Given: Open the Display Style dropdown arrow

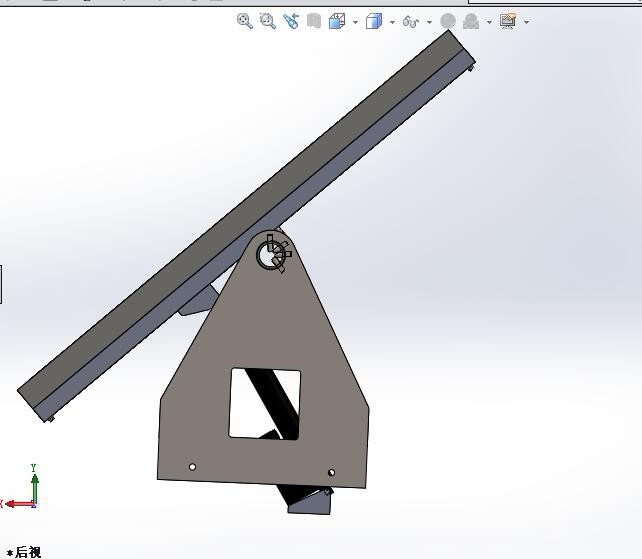Looking at the screenshot, I should (x=392, y=22).
